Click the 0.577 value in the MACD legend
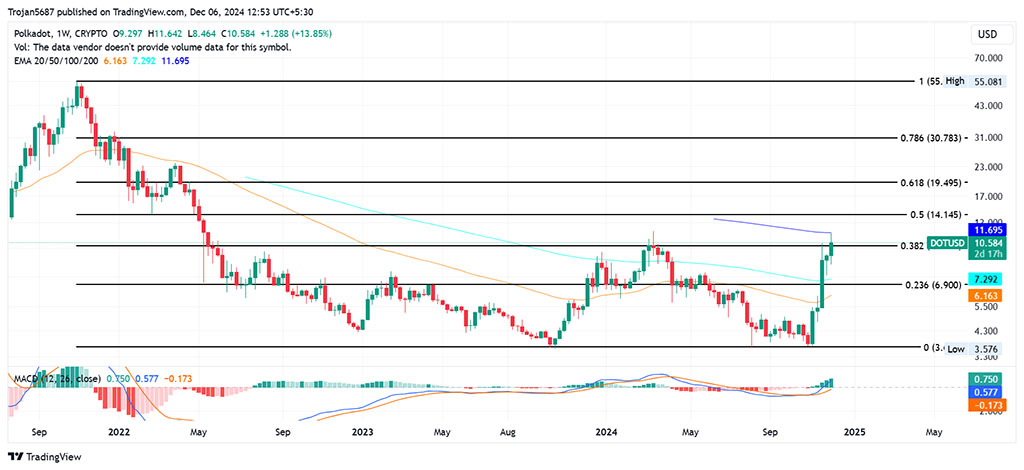The width and height of the screenshot is (1024, 470). tap(146, 379)
